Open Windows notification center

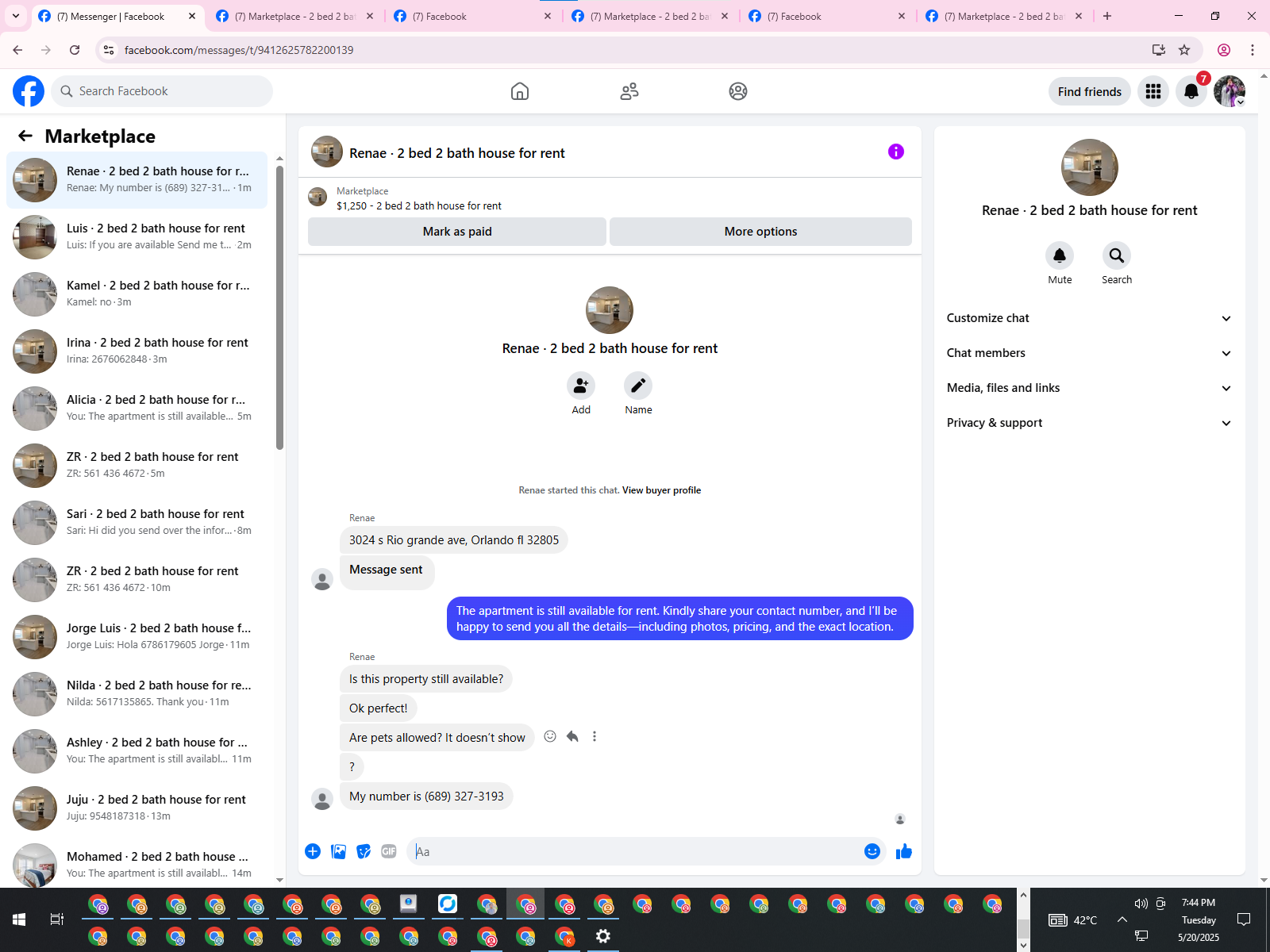point(1244,919)
